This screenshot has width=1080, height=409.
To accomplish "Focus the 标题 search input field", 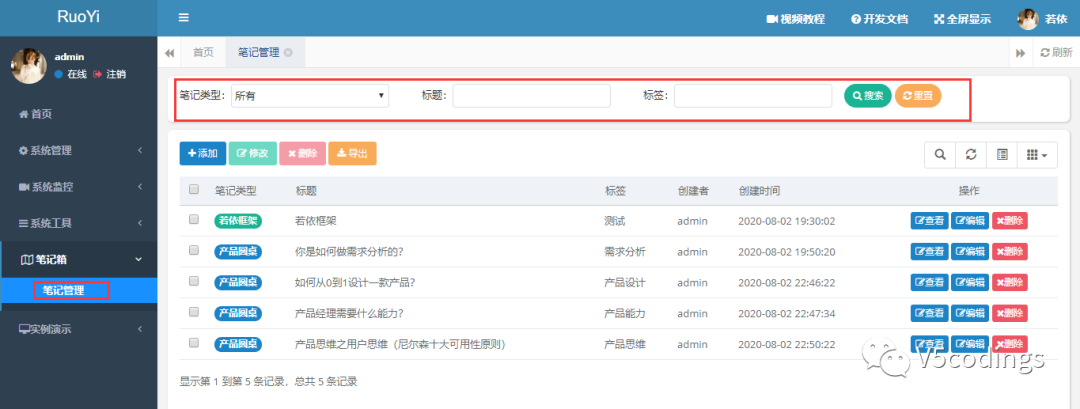I will click(x=531, y=96).
